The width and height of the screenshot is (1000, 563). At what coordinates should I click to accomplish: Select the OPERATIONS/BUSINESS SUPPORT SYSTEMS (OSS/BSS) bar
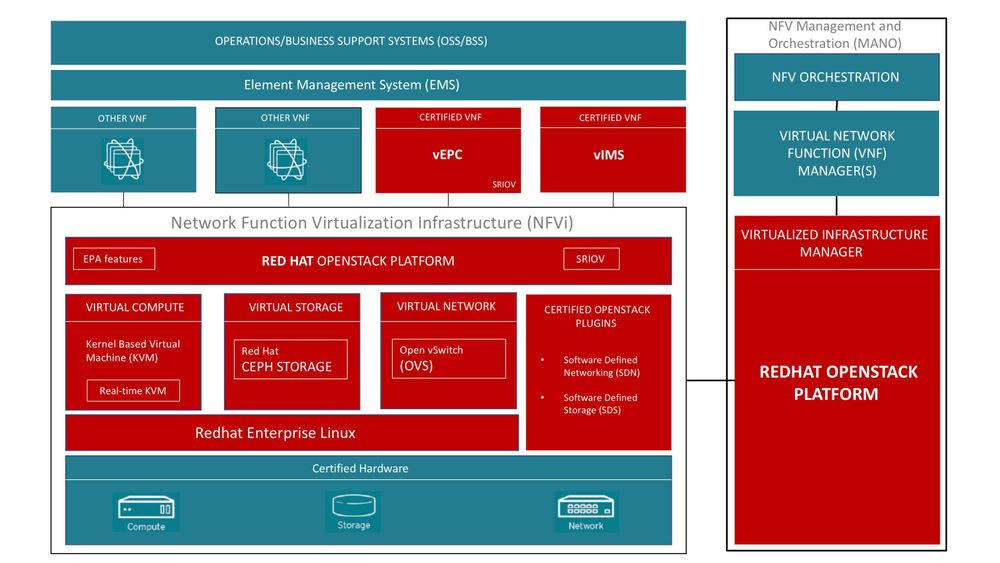(x=368, y=42)
